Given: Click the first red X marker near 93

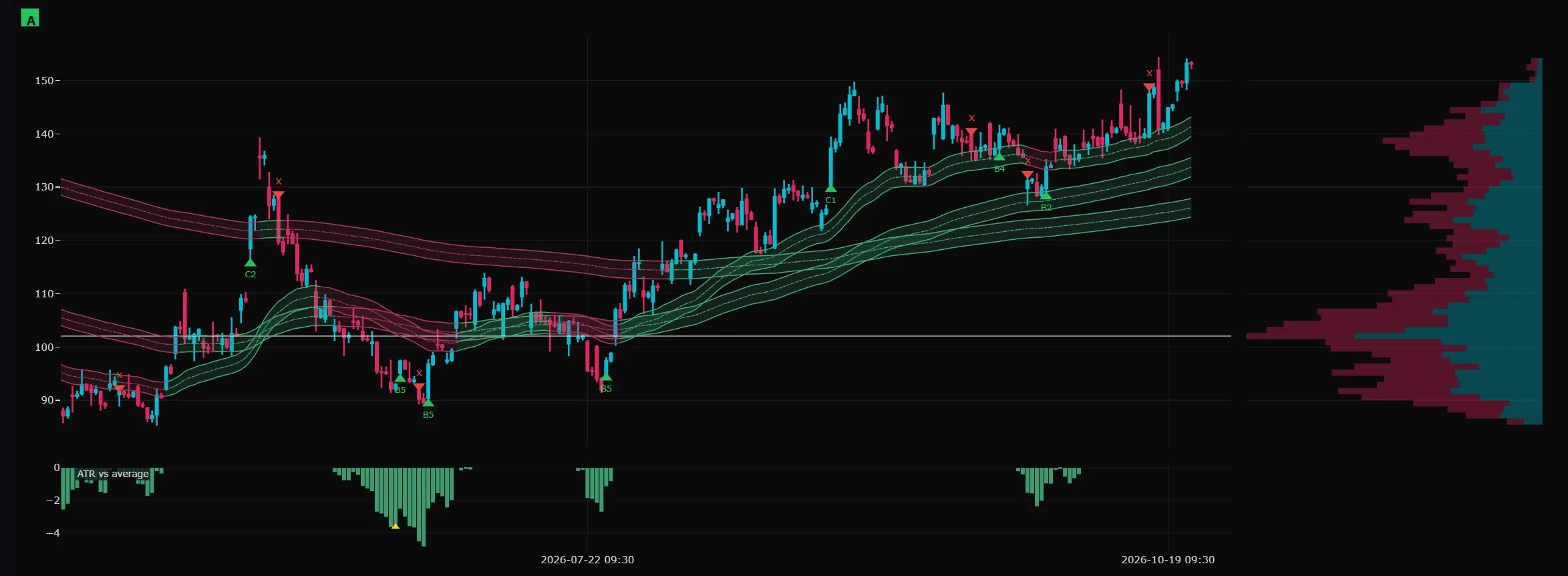Looking at the screenshot, I should (x=120, y=388).
